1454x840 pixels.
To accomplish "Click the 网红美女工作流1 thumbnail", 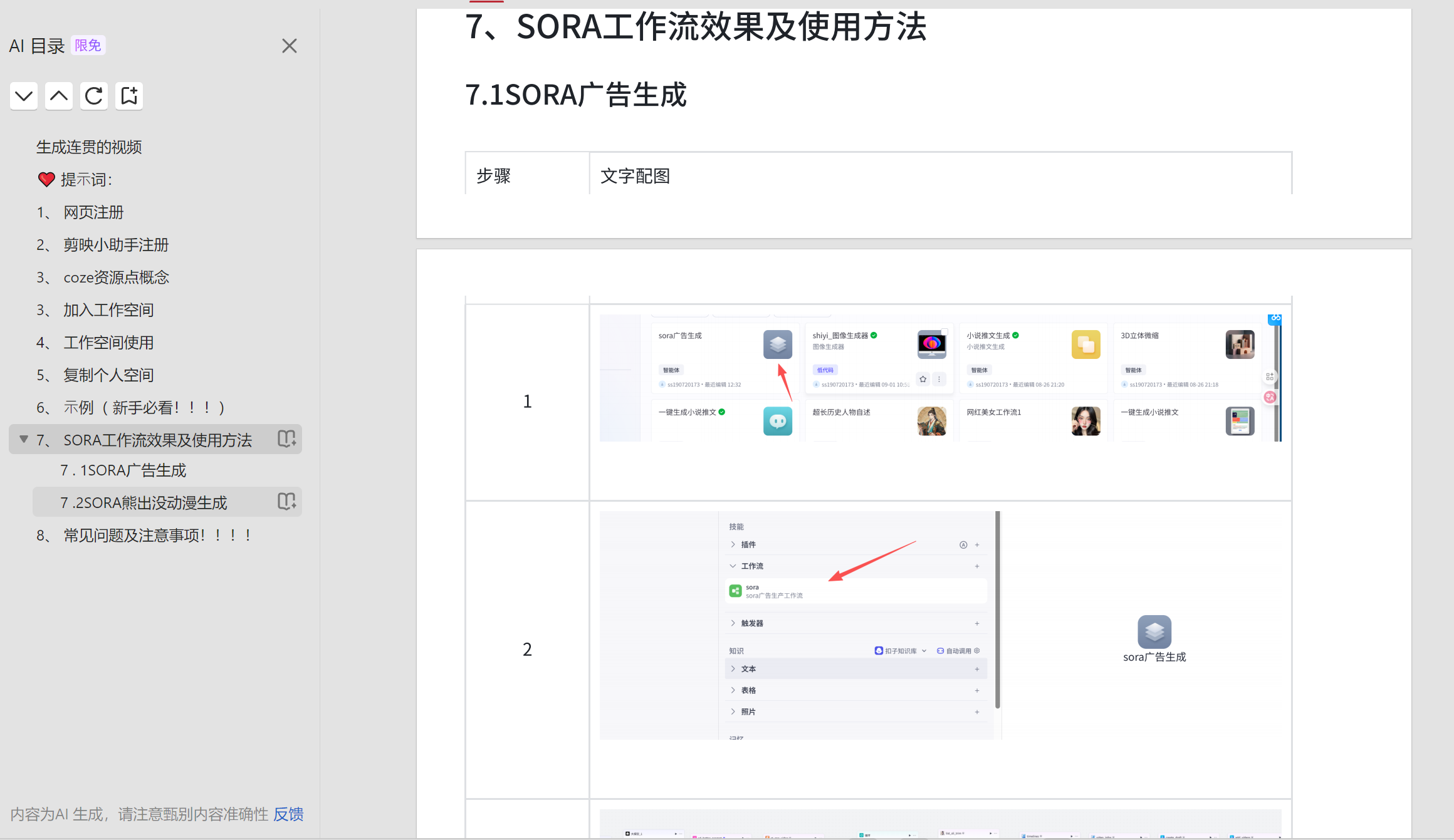I will (x=1085, y=420).
